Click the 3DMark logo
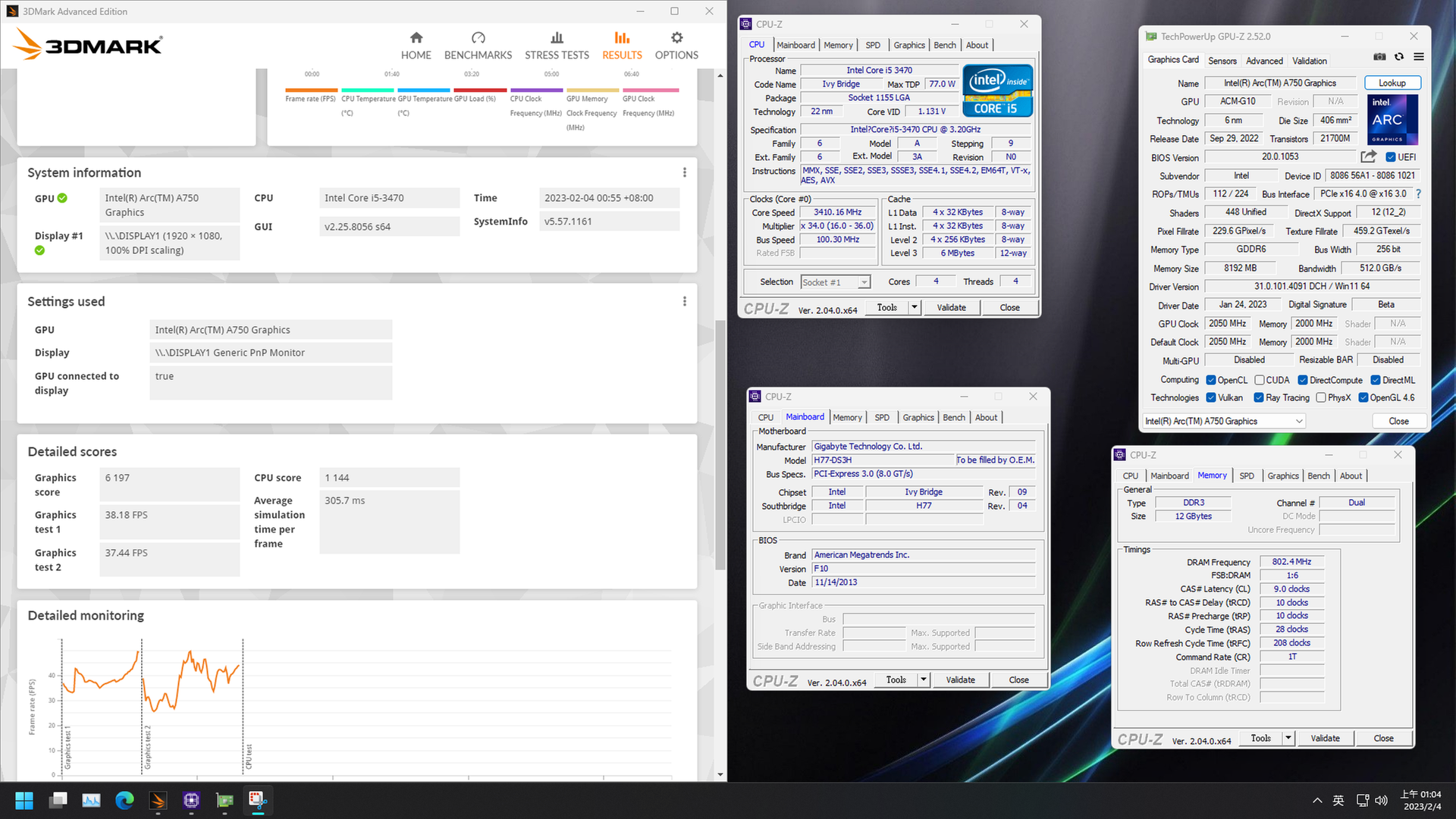Viewport: 1456px width, 819px height. pyautogui.click(x=88, y=45)
